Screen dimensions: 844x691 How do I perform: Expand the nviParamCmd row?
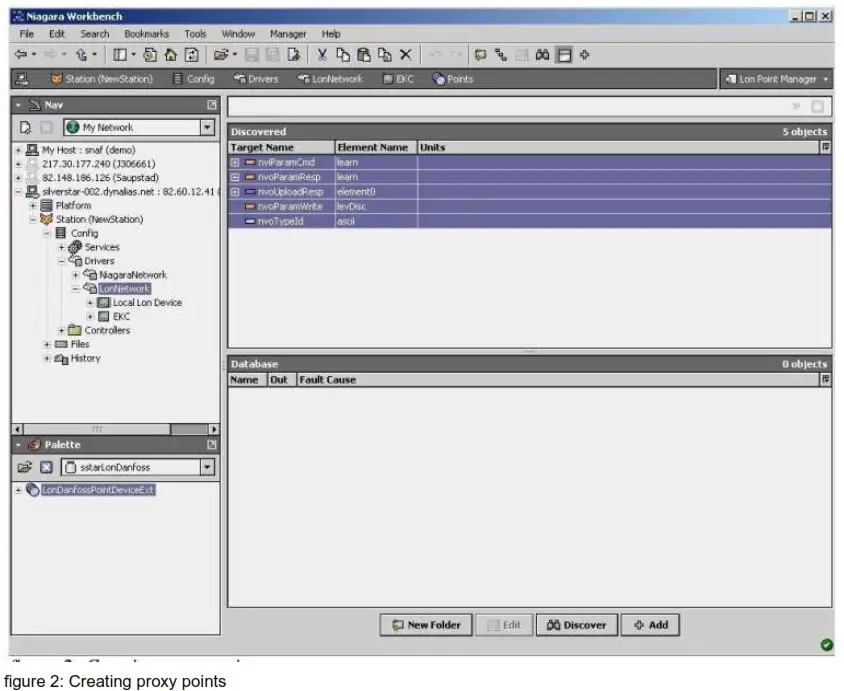point(235,162)
